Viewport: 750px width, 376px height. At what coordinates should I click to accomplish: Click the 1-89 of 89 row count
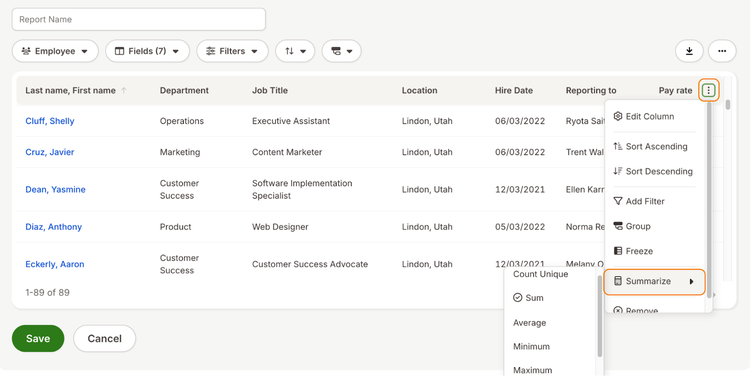(47, 292)
